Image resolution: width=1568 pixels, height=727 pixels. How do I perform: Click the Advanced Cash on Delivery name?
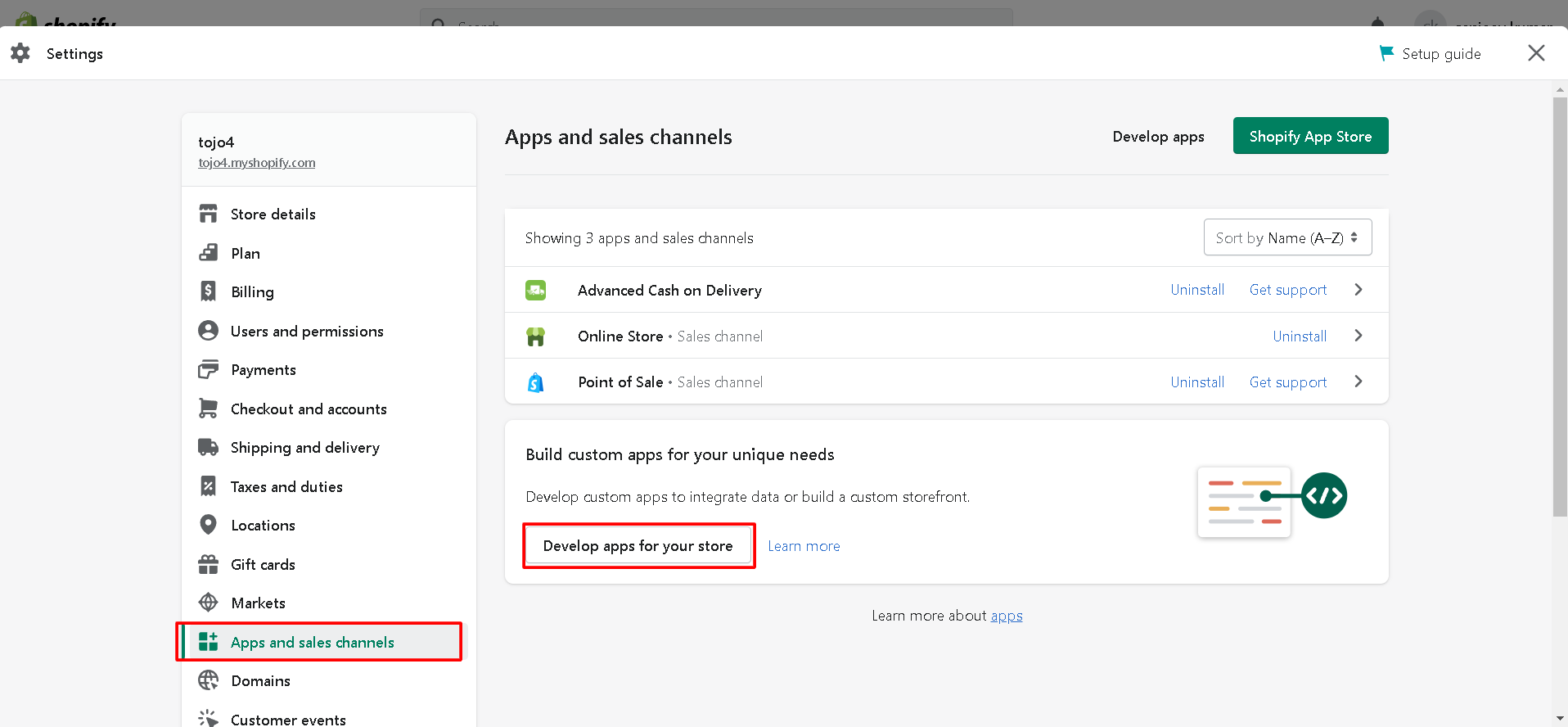click(669, 291)
